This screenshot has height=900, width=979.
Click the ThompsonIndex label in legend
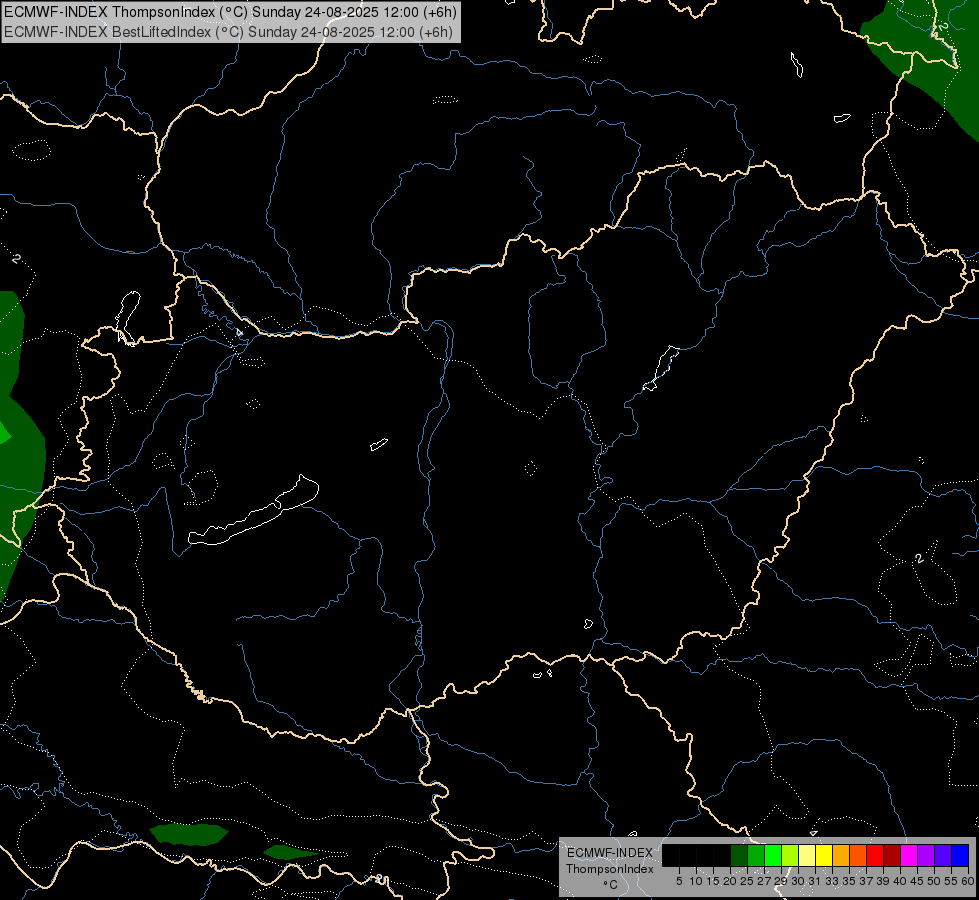click(x=610, y=869)
